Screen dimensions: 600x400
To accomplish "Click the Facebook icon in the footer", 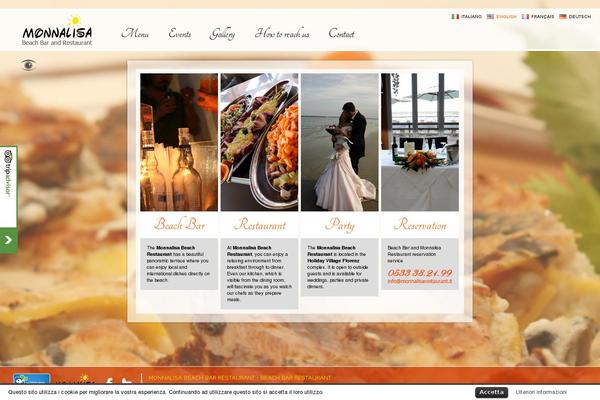I will 109,381.
